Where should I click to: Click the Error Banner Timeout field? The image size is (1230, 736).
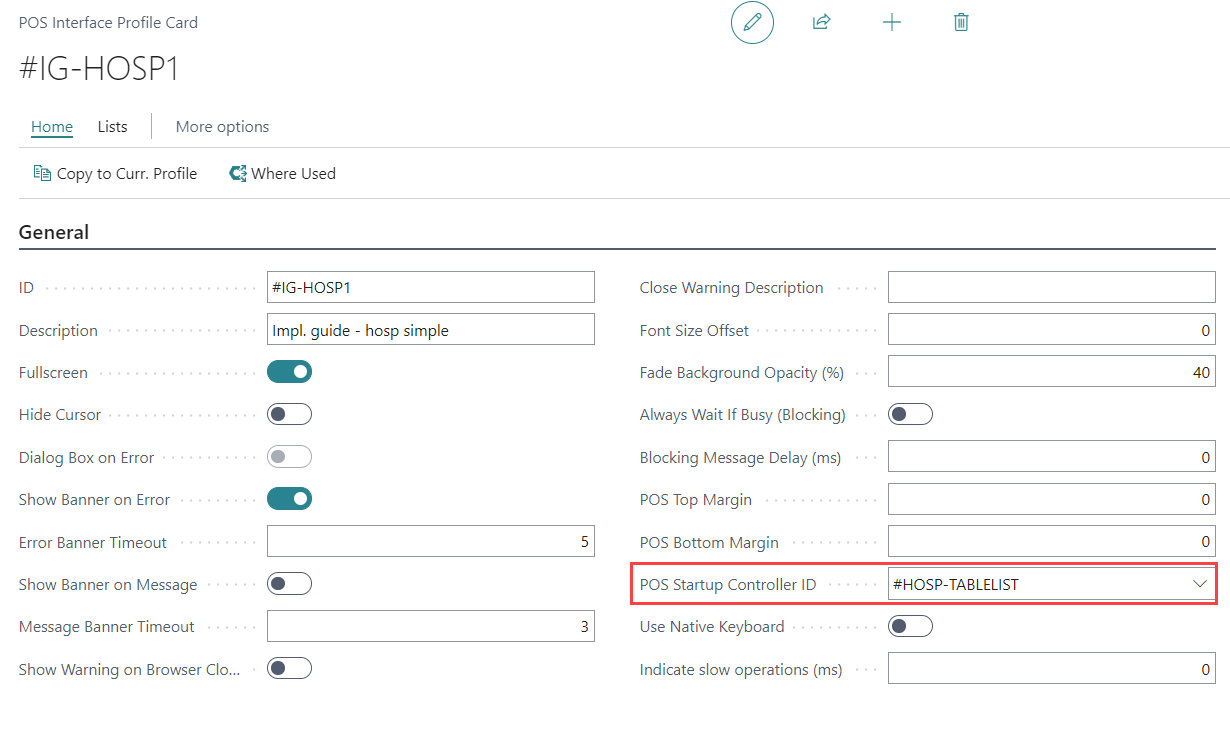430,542
